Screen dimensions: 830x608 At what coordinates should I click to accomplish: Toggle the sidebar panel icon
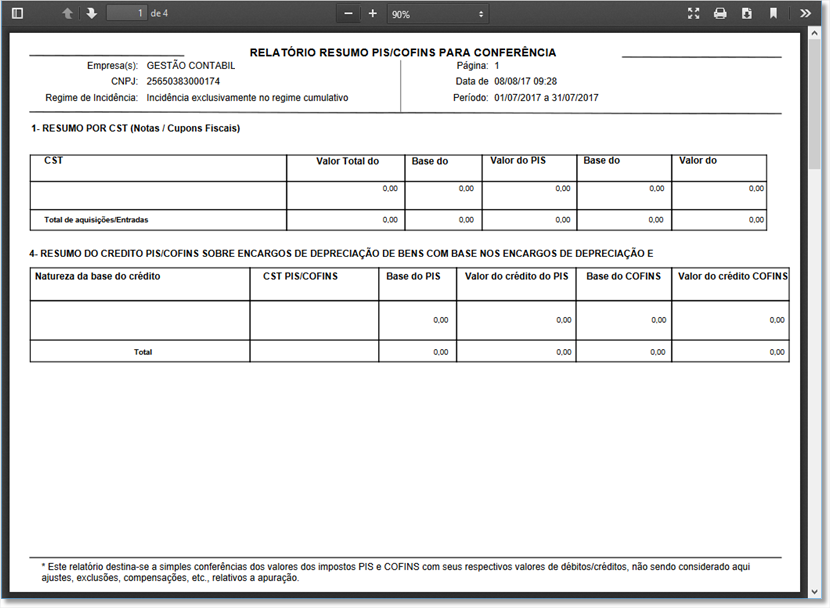[17, 14]
